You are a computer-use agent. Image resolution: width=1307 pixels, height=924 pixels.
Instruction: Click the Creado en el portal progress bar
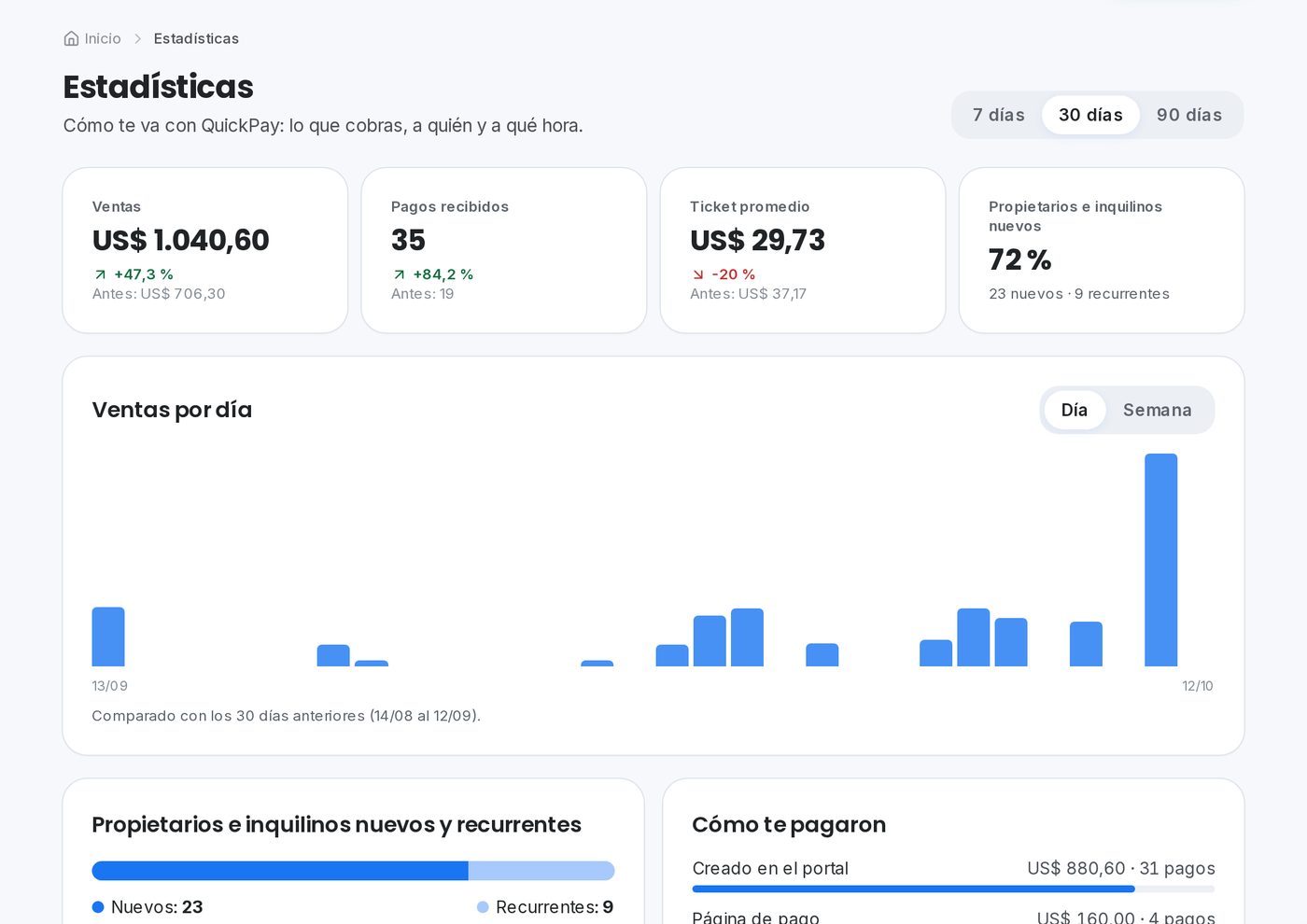coord(953,889)
